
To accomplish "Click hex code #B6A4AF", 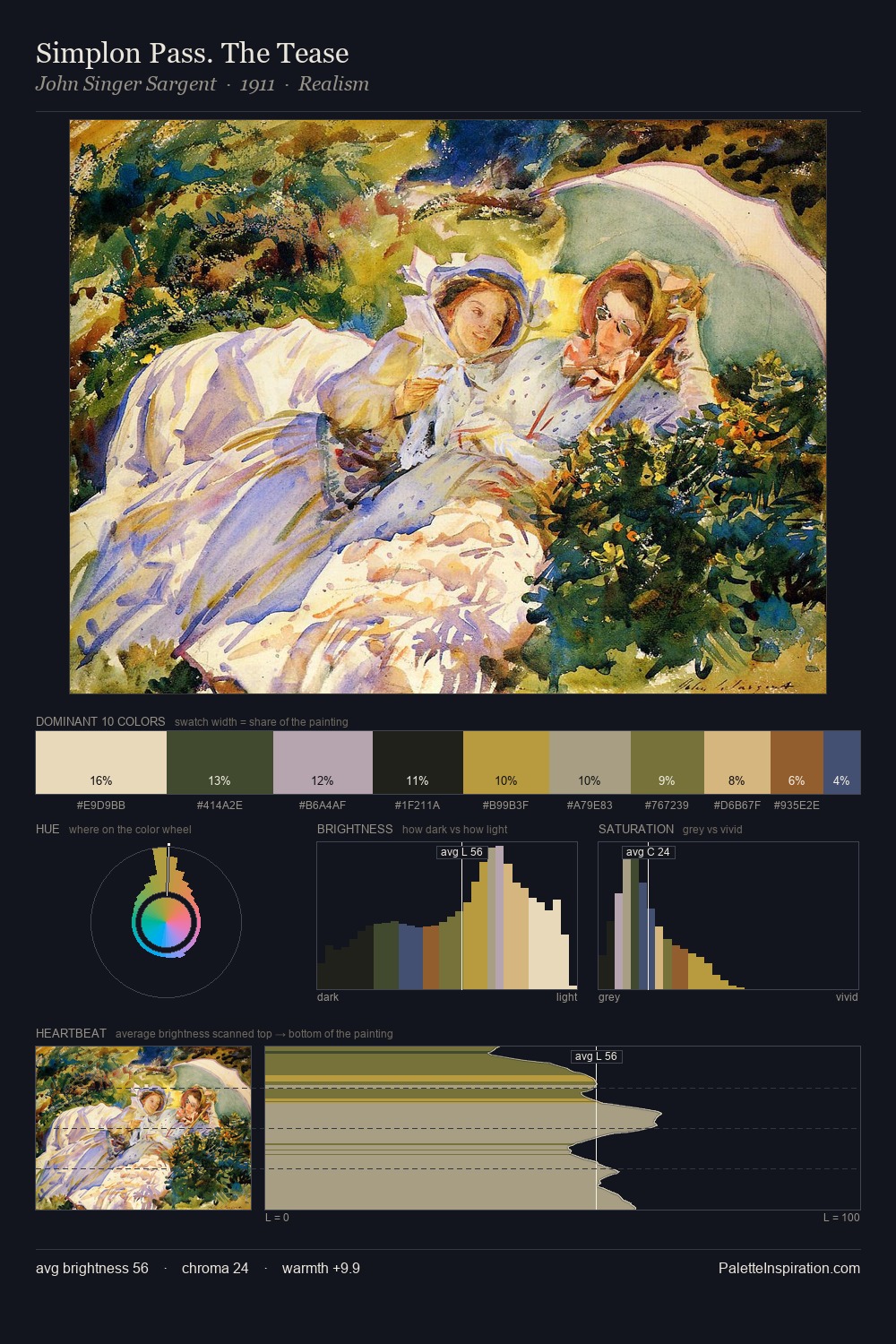I will point(323,806).
